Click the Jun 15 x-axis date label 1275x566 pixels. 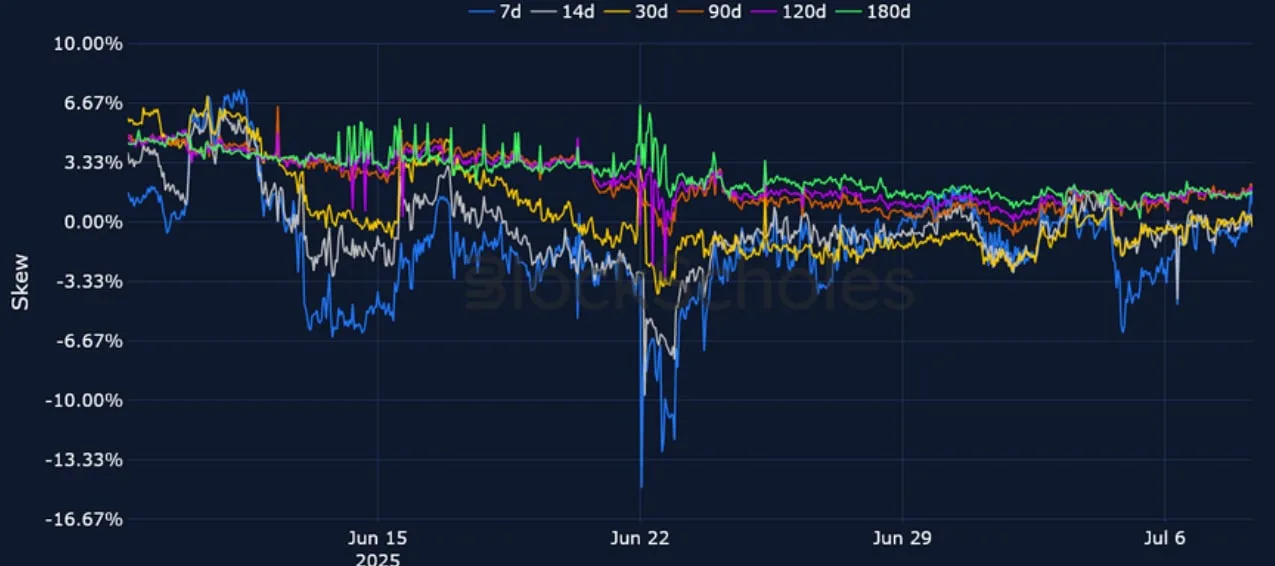377,539
